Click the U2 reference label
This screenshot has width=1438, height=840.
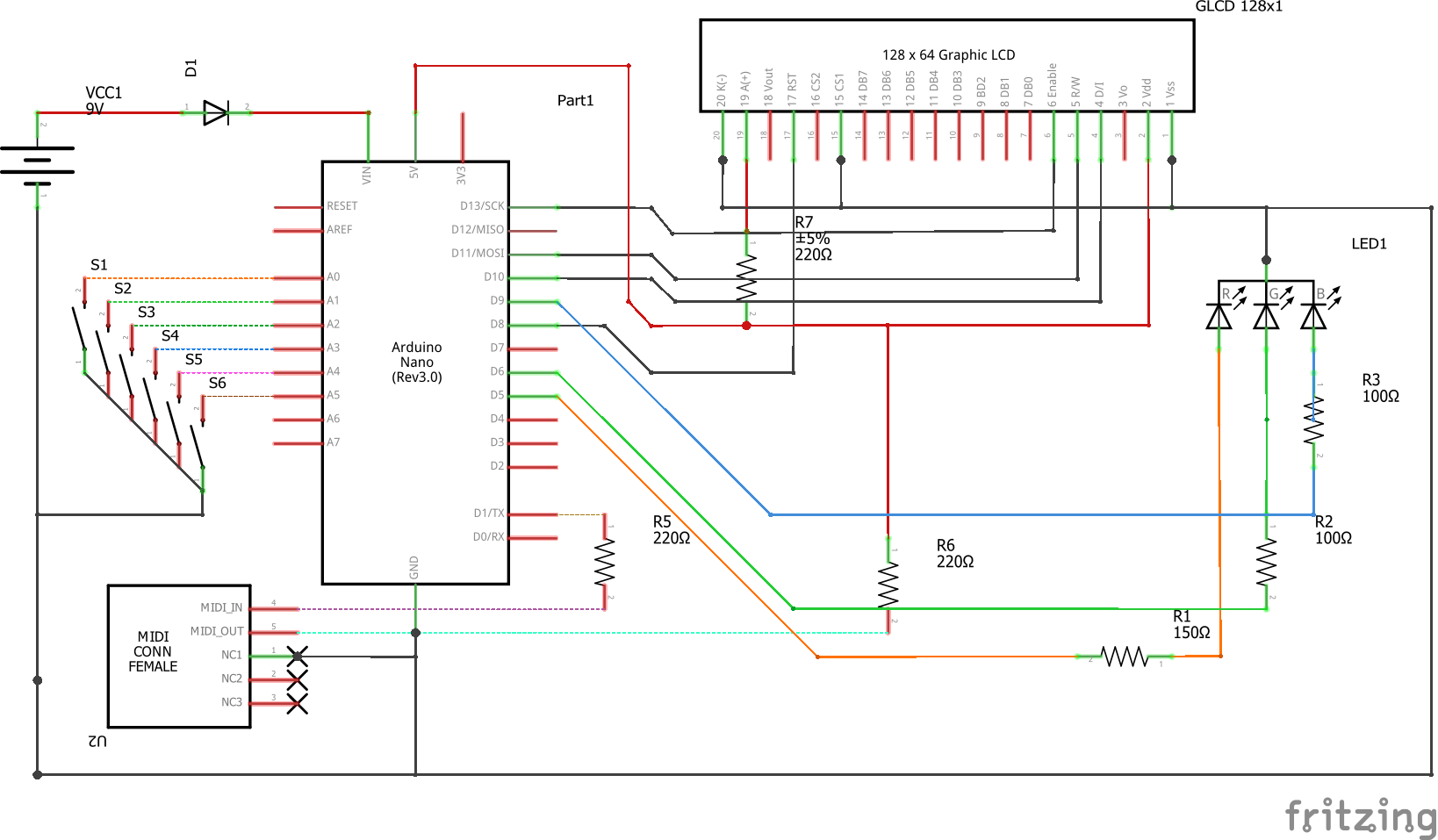pyautogui.click(x=97, y=741)
